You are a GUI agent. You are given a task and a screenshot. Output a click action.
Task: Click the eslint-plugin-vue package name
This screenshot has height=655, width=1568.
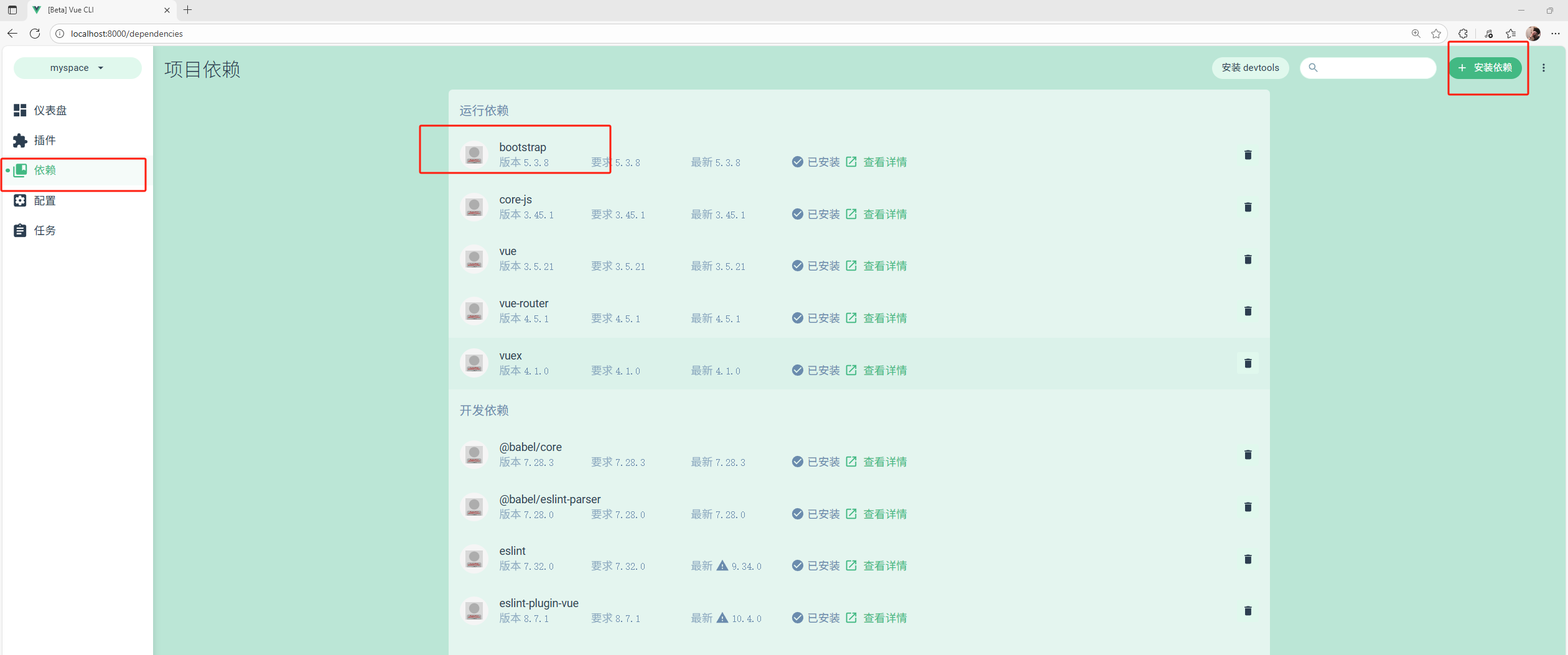(x=539, y=603)
